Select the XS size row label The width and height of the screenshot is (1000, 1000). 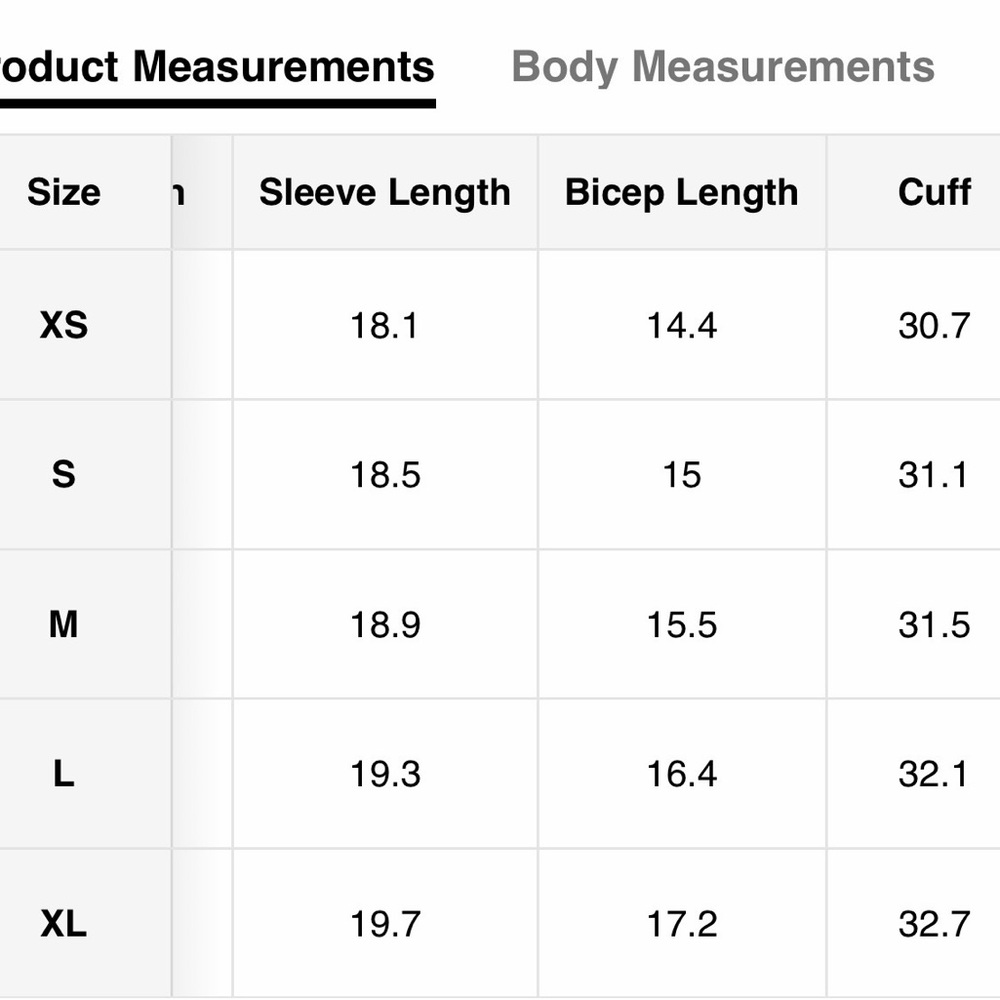[x=64, y=325]
